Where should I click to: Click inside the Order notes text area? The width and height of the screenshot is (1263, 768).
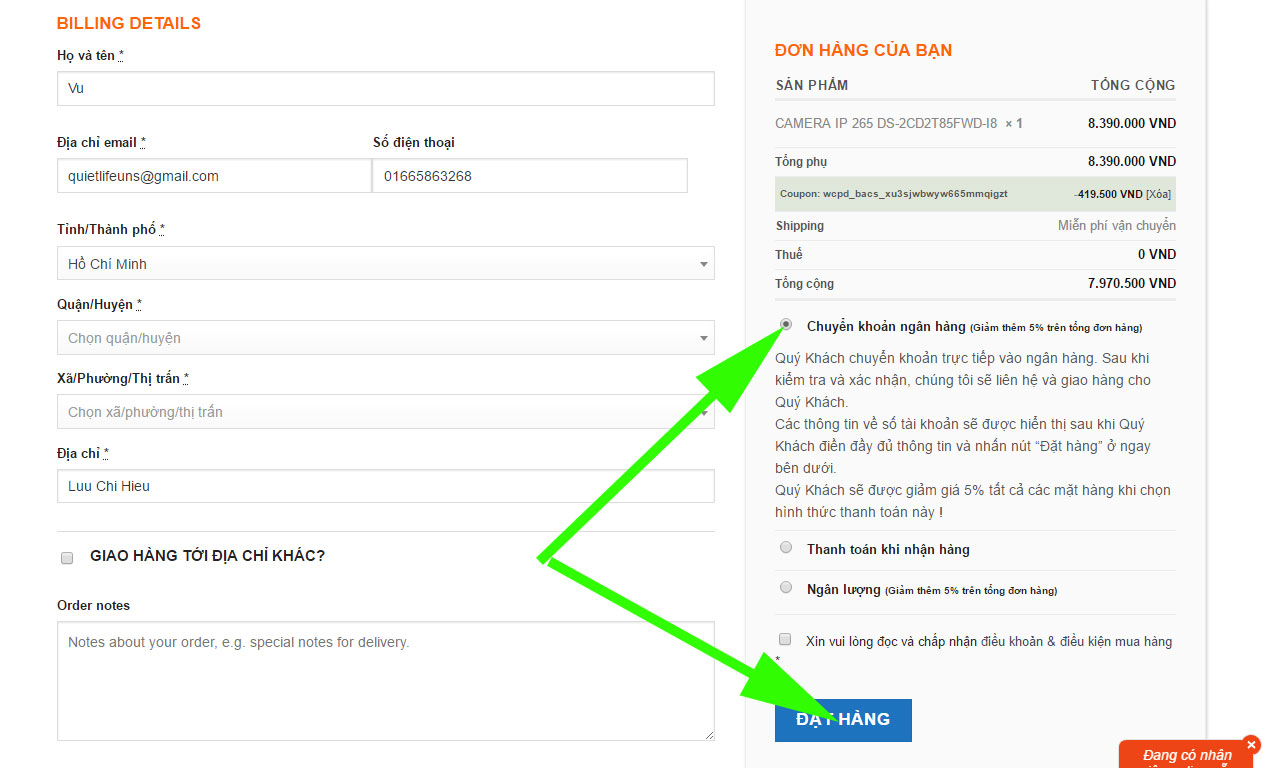coord(385,680)
